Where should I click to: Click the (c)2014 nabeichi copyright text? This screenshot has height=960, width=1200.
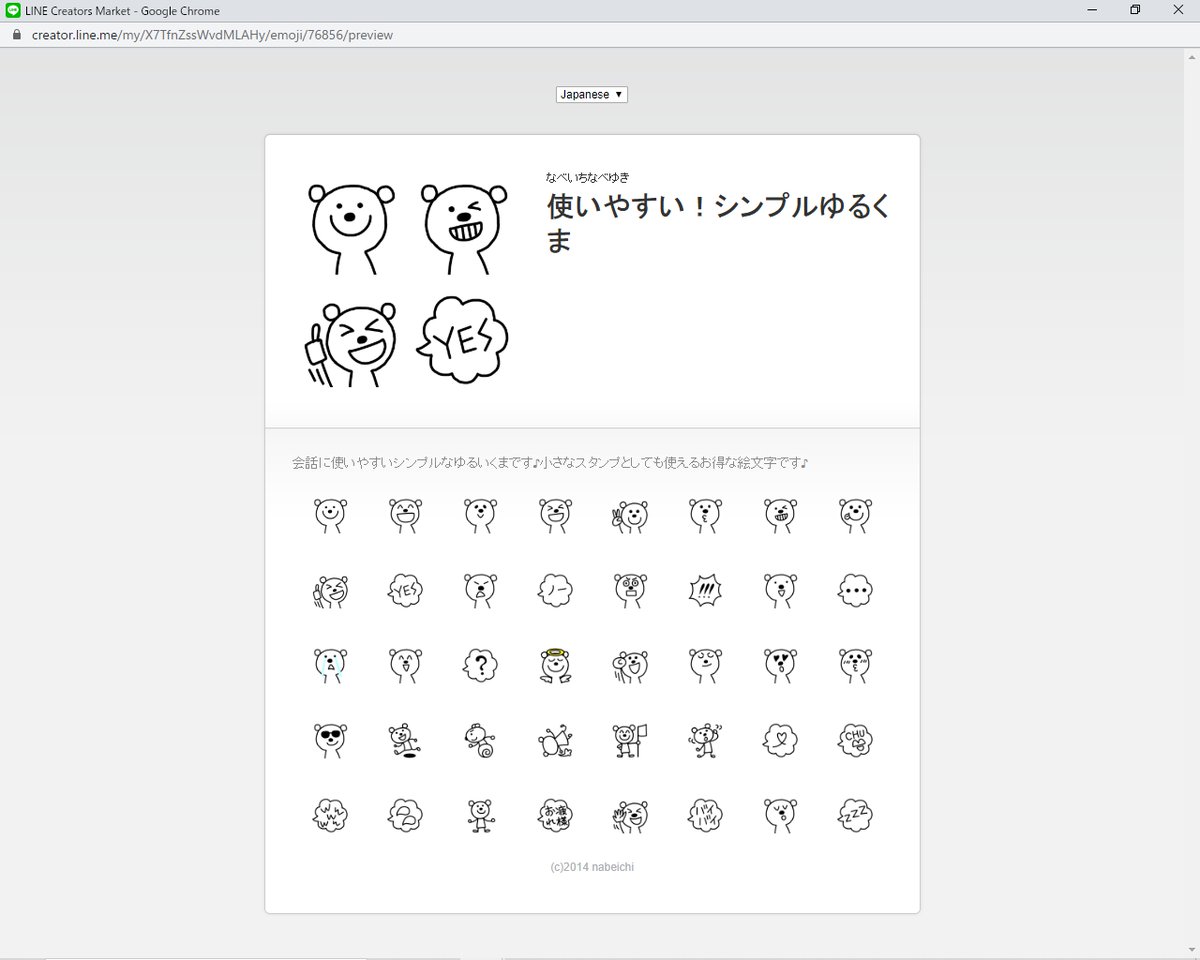[x=592, y=867]
